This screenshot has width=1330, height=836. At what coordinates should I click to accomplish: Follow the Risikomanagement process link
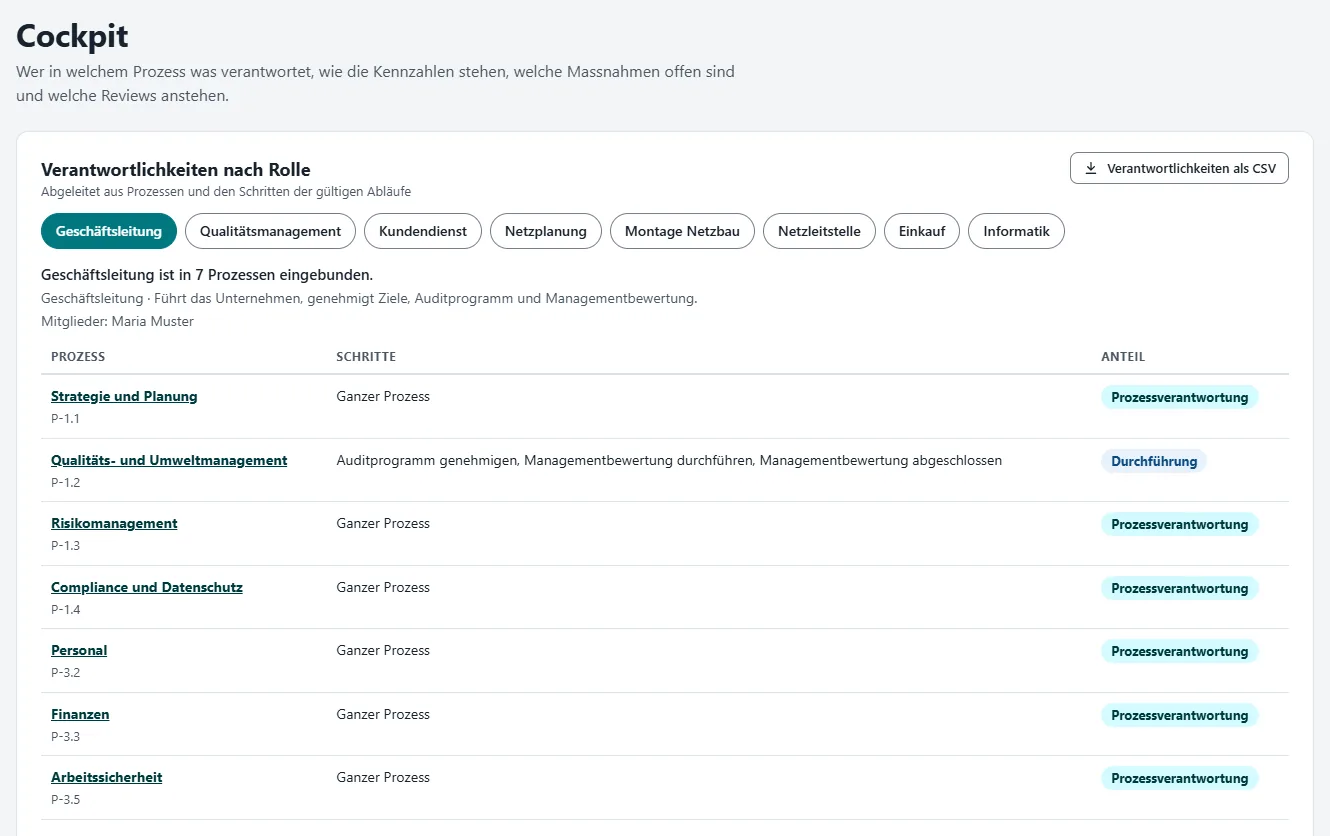tap(114, 523)
